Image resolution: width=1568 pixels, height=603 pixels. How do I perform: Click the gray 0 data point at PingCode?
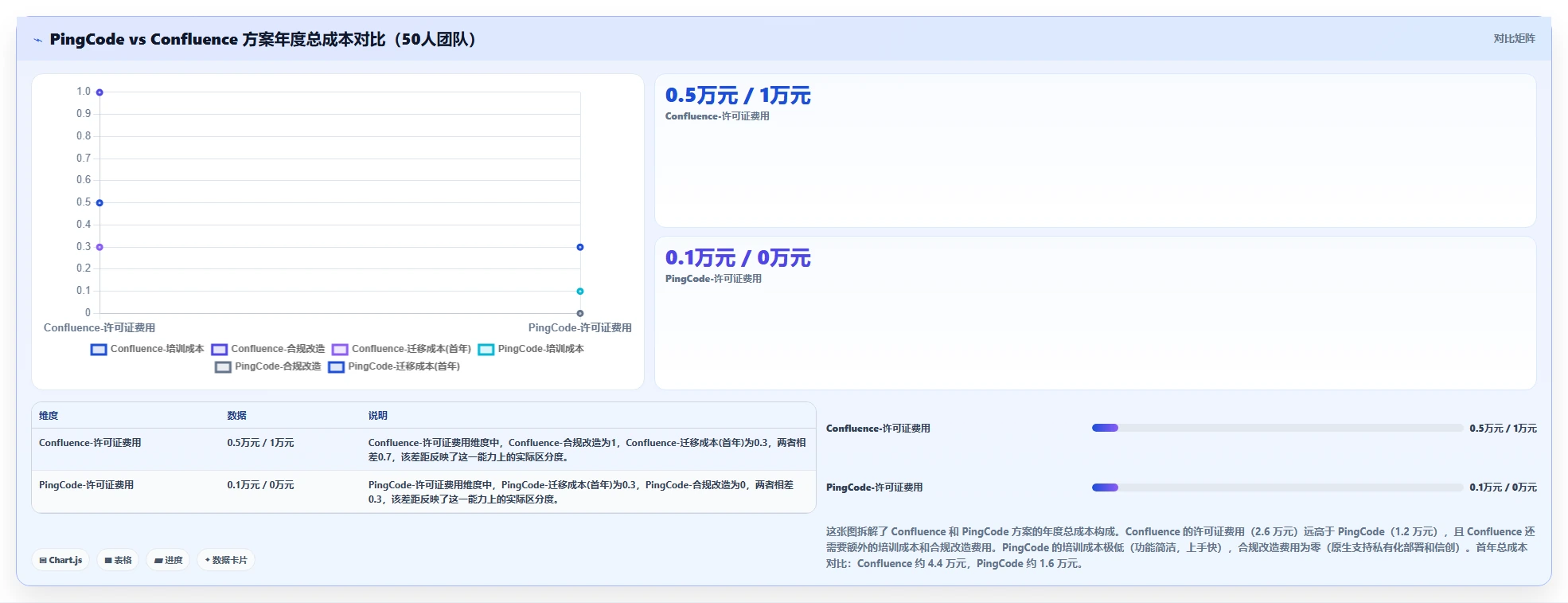[x=580, y=313]
